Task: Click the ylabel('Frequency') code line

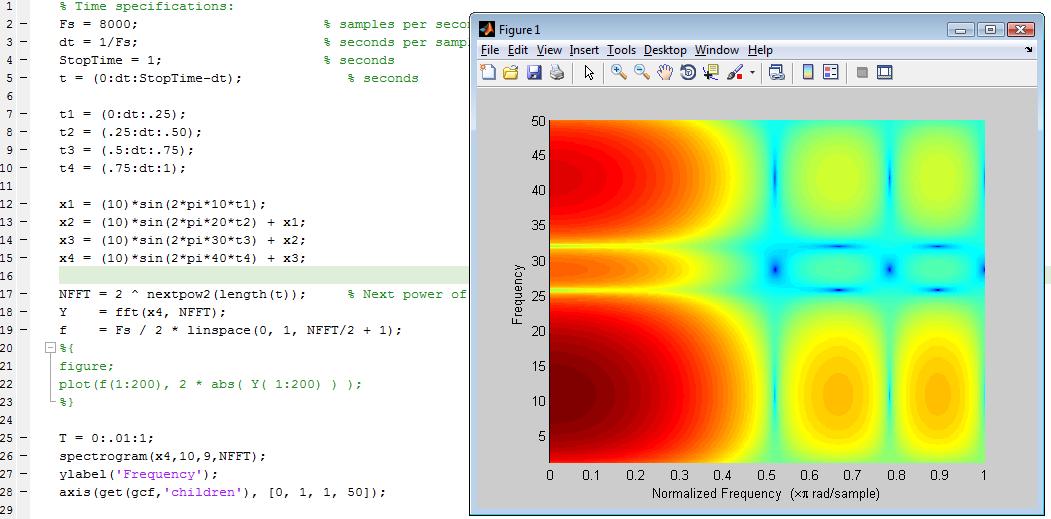Action: [x=138, y=474]
